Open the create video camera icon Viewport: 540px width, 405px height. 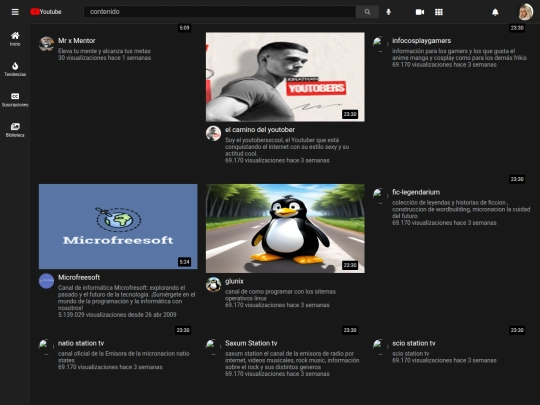click(420, 12)
